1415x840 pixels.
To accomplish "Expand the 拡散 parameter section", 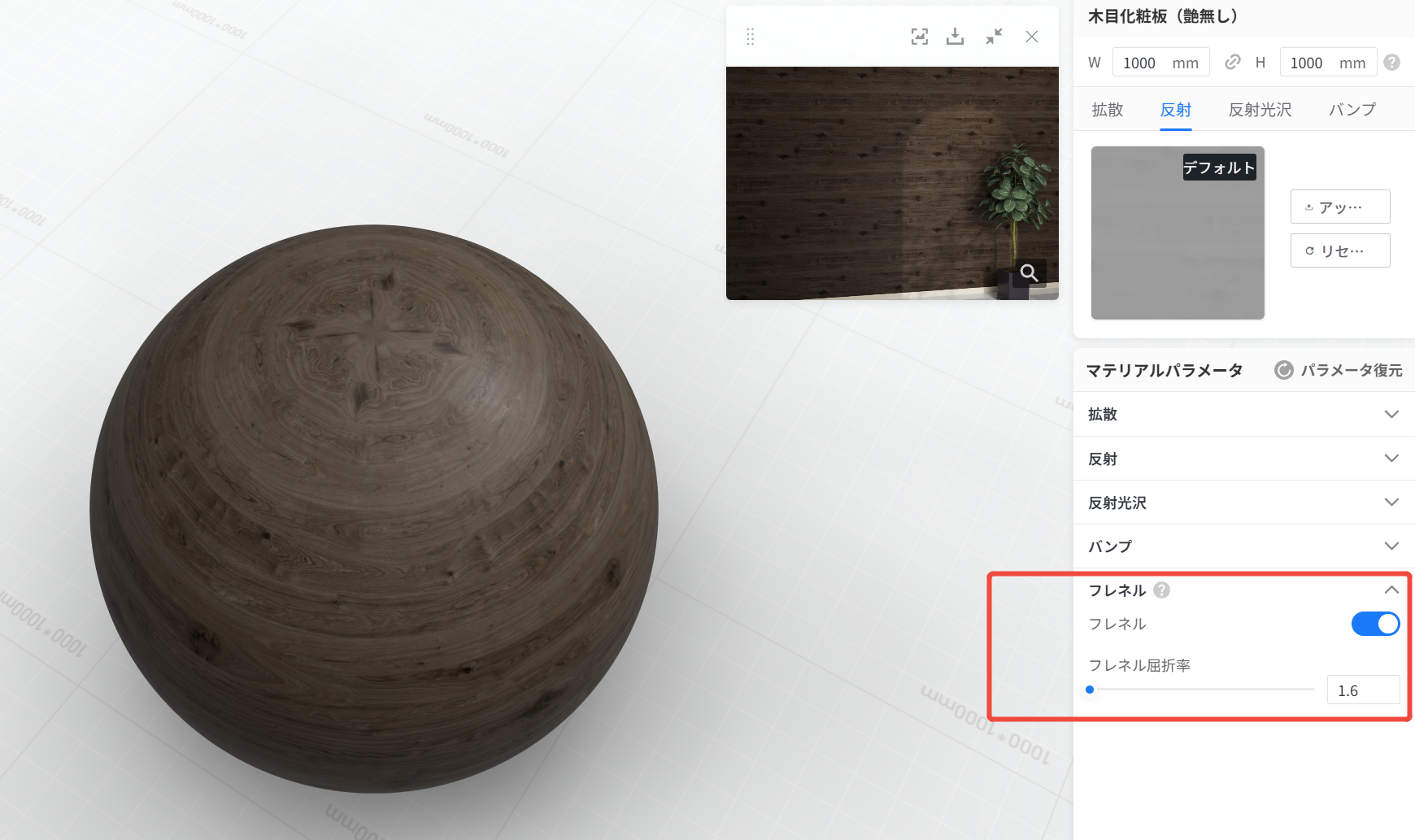I will (1244, 415).
